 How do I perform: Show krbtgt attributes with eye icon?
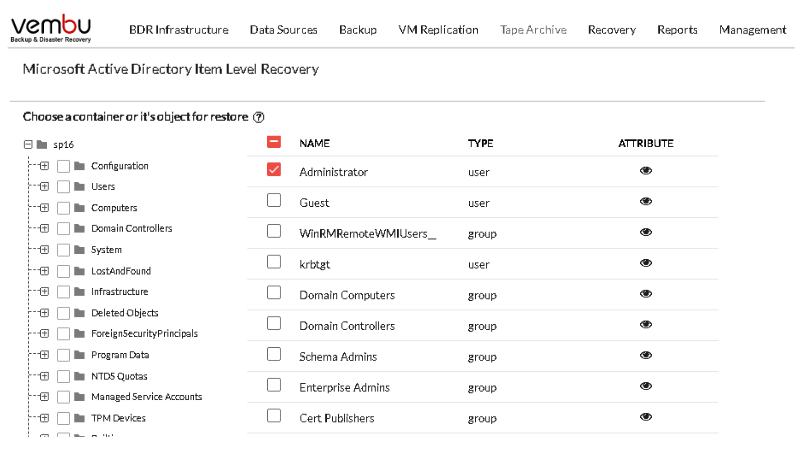point(645,263)
